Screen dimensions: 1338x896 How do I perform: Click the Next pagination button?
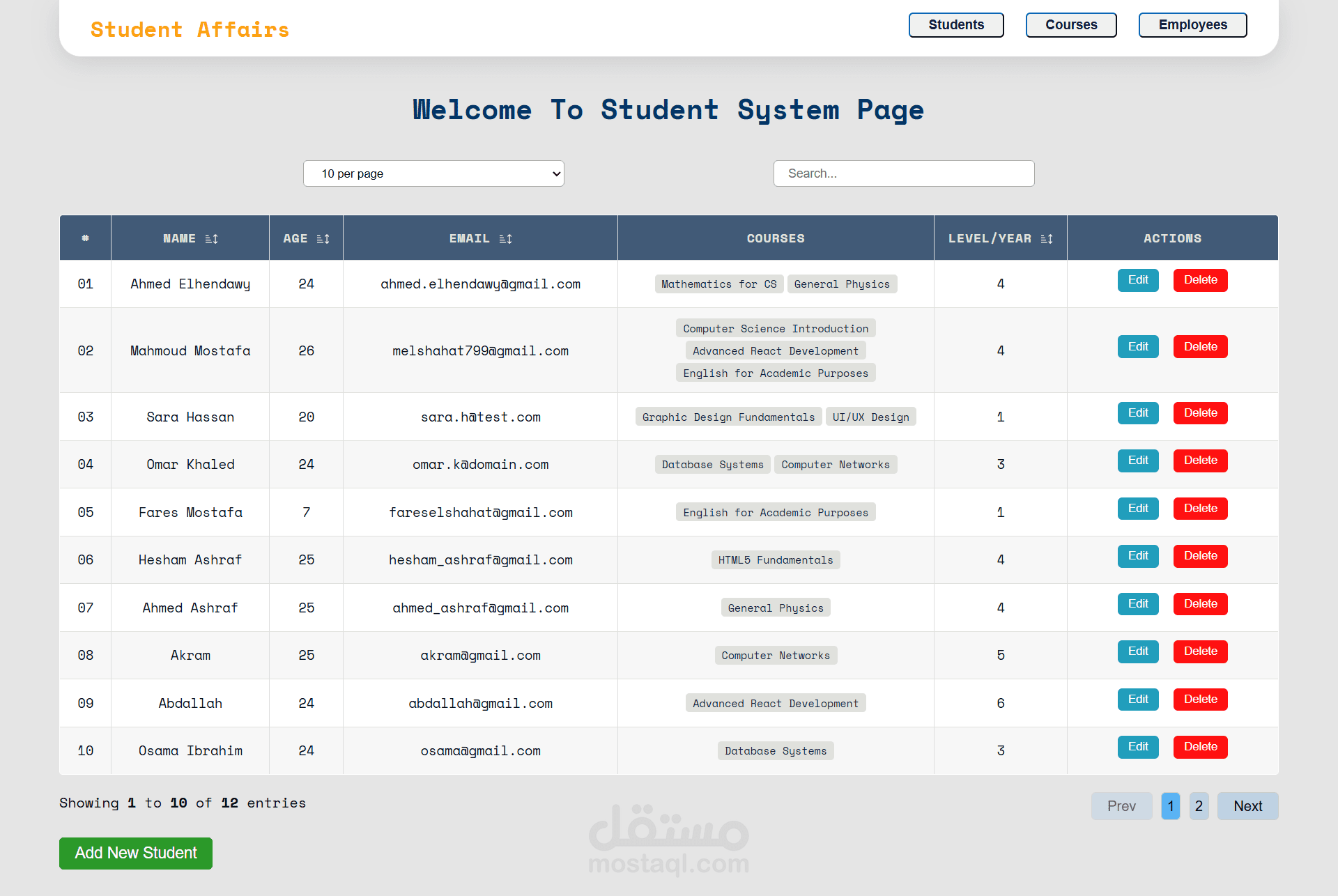[1247, 806]
